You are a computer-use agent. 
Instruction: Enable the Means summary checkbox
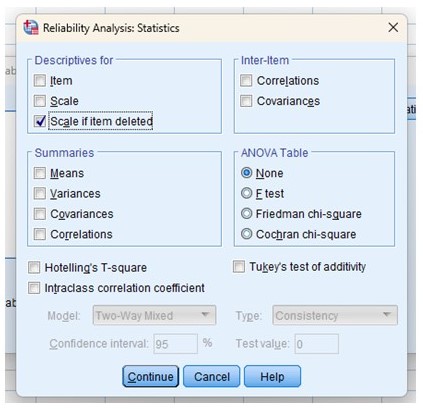tap(40, 173)
